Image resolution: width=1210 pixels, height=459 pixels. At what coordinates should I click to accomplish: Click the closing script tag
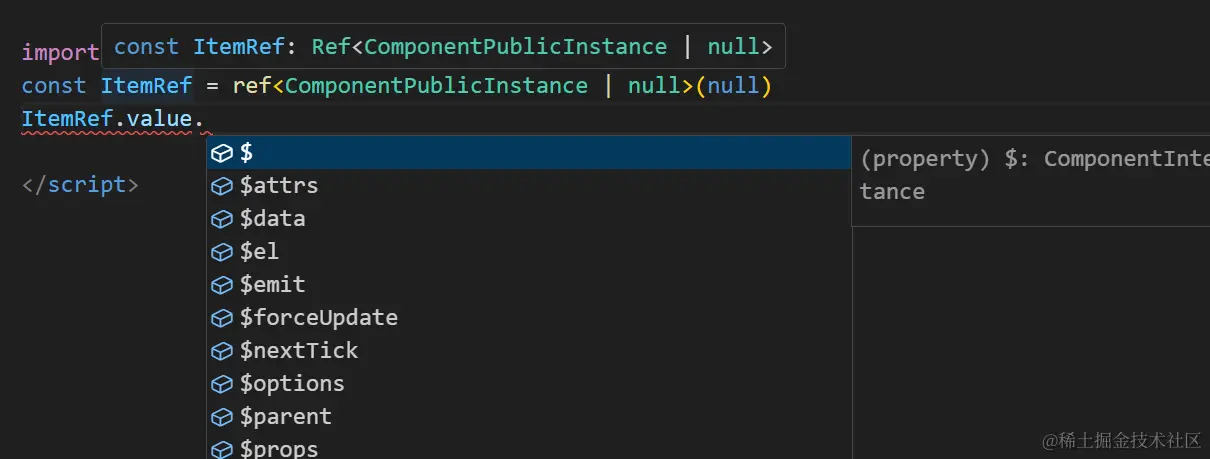80,185
